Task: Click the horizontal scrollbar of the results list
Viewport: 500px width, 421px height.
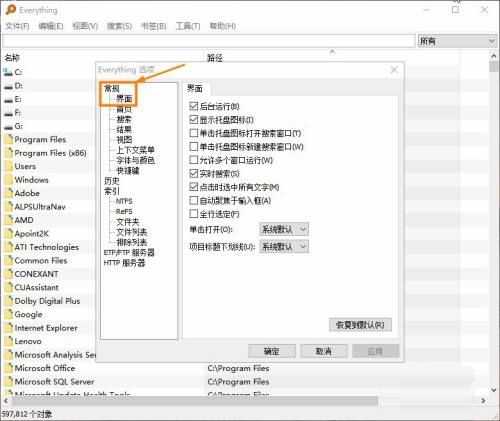Action: [x=194, y=401]
